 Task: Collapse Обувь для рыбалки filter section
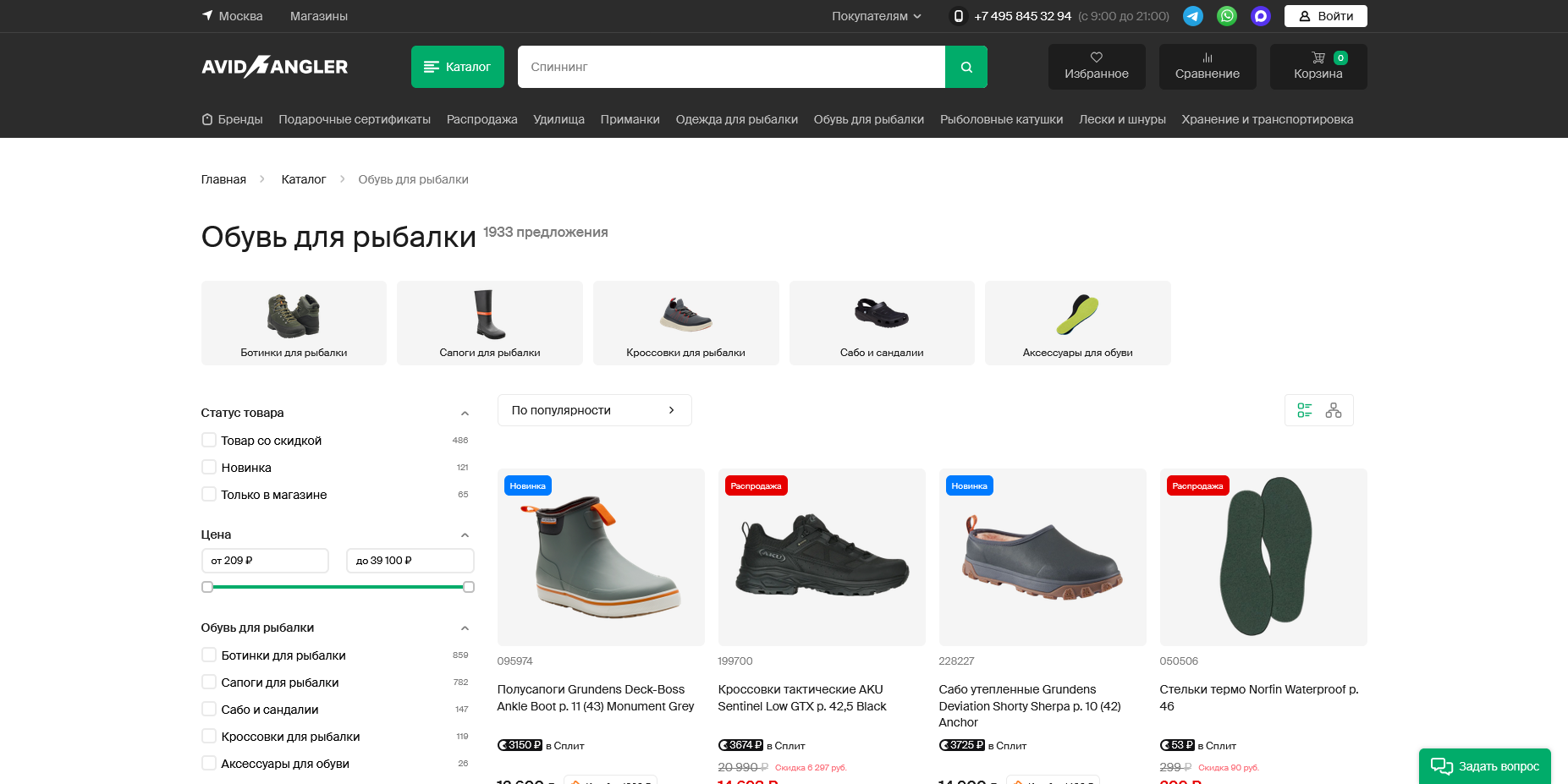tap(465, 628)
